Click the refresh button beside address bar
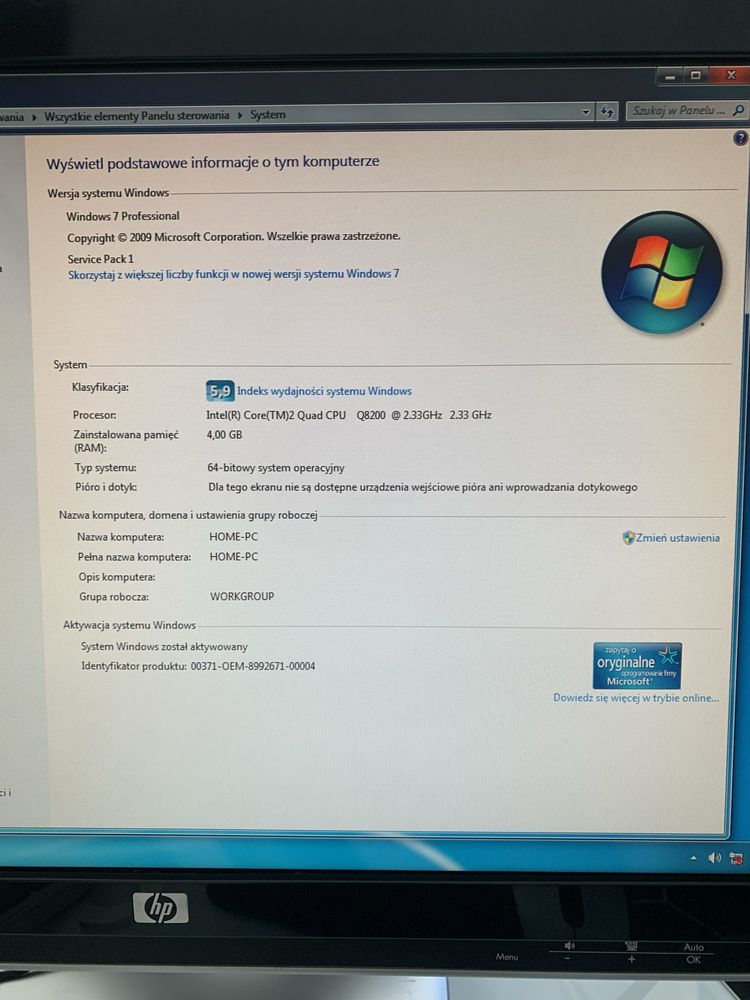Image resolution: width=750 pixels, height=1000 pixels. (607, 112)
